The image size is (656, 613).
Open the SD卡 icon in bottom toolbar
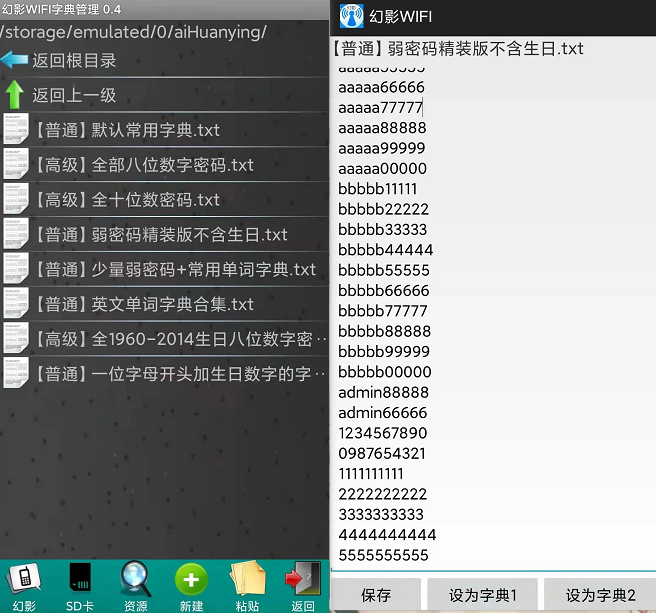80,577
